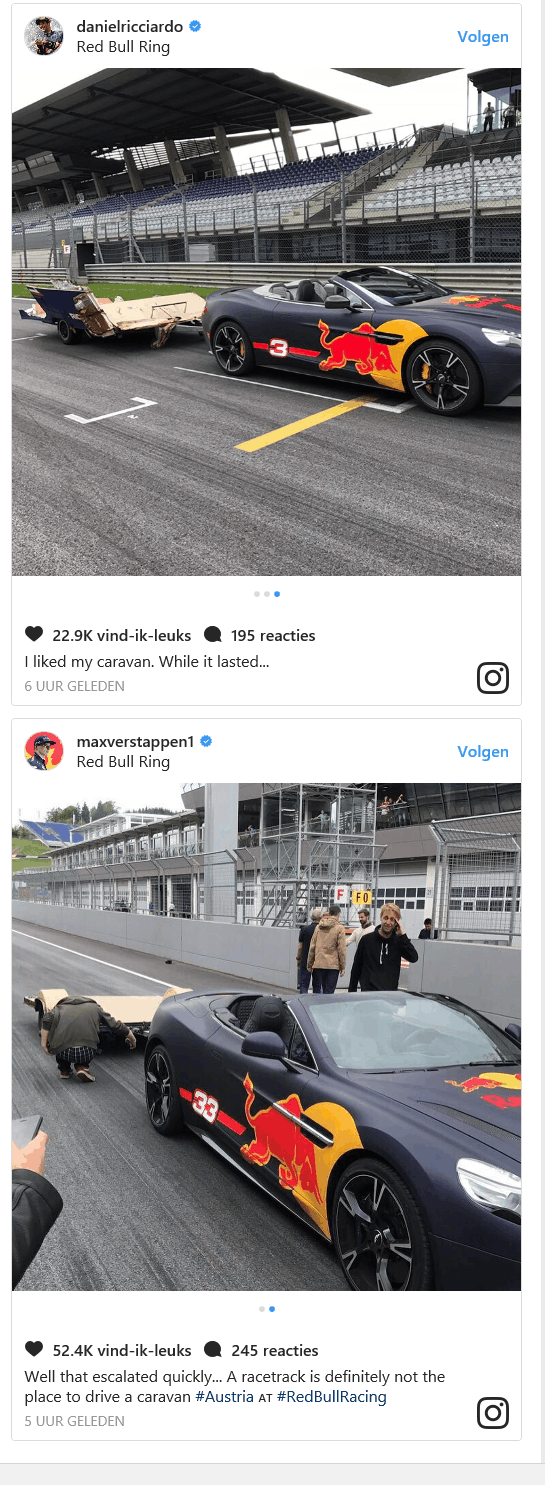The height and width of the screenshot is (1485, 545).
Task: Open the caravan wreck photo with car number 3
Action: click(266, 322)
